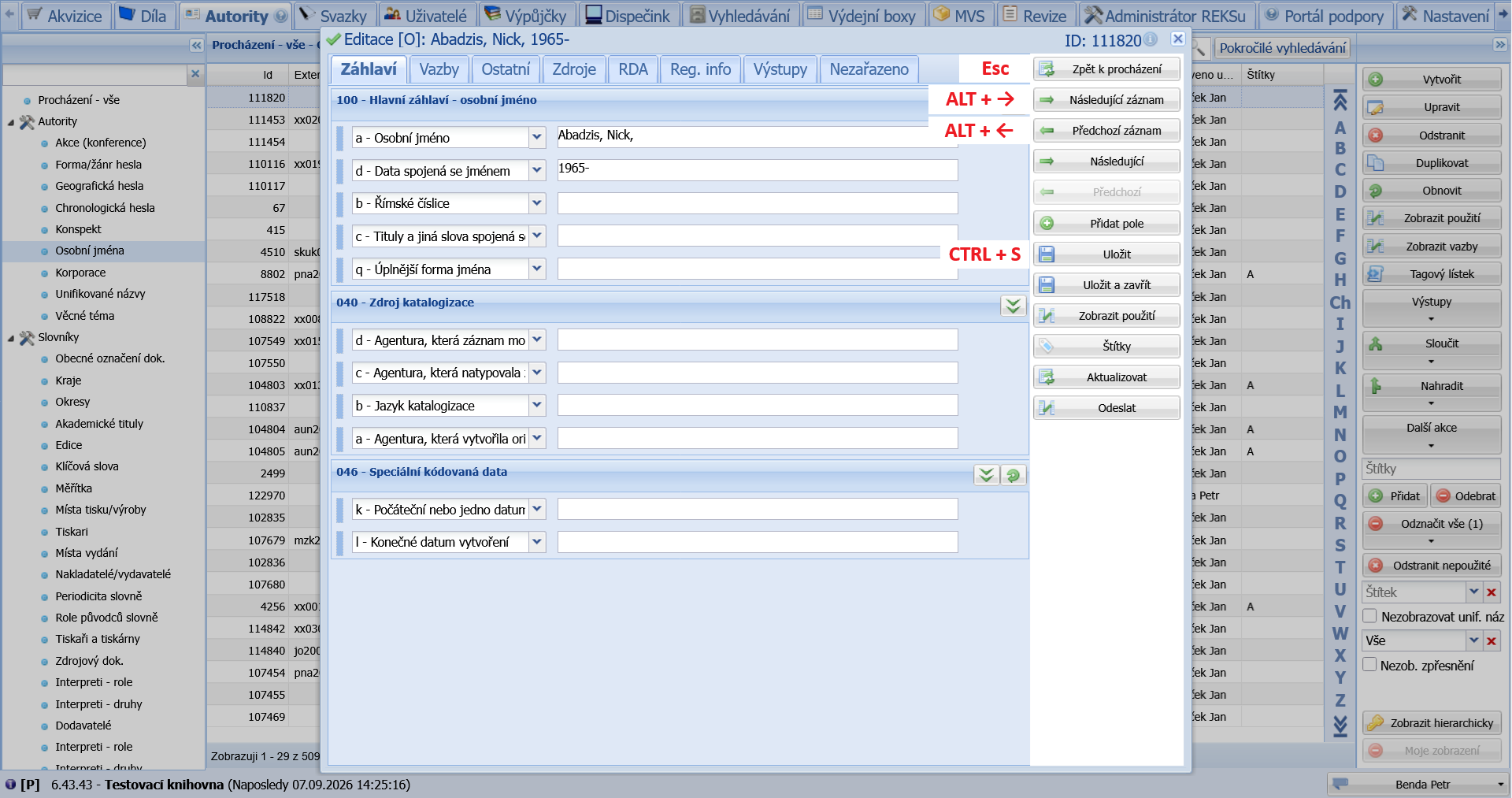Click the red X beside the Štítek dropdown
Image resolution: width=1512 pixels, height=798 pixels.
tap(1492, 592)
